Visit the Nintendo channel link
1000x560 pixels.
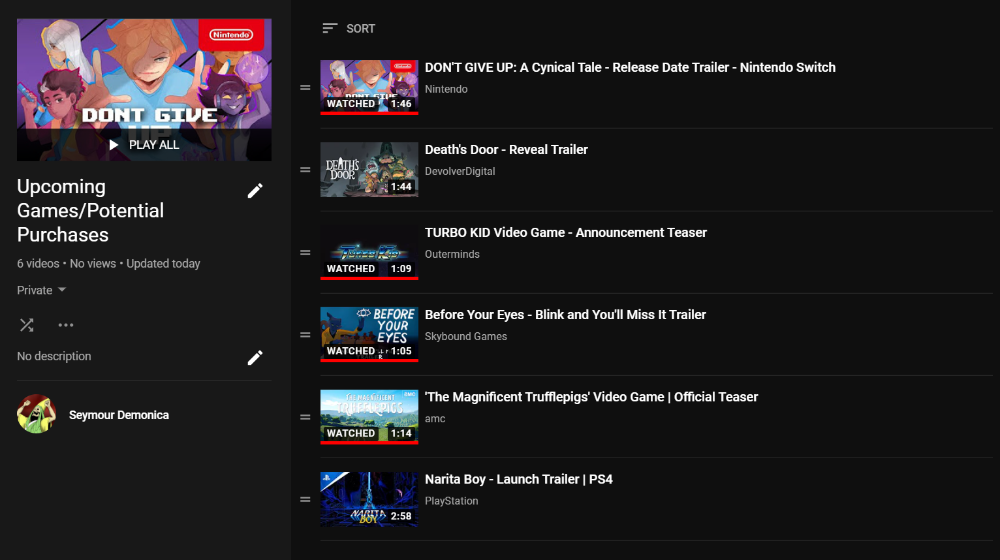pyautogui.click(x=446, y=89)
